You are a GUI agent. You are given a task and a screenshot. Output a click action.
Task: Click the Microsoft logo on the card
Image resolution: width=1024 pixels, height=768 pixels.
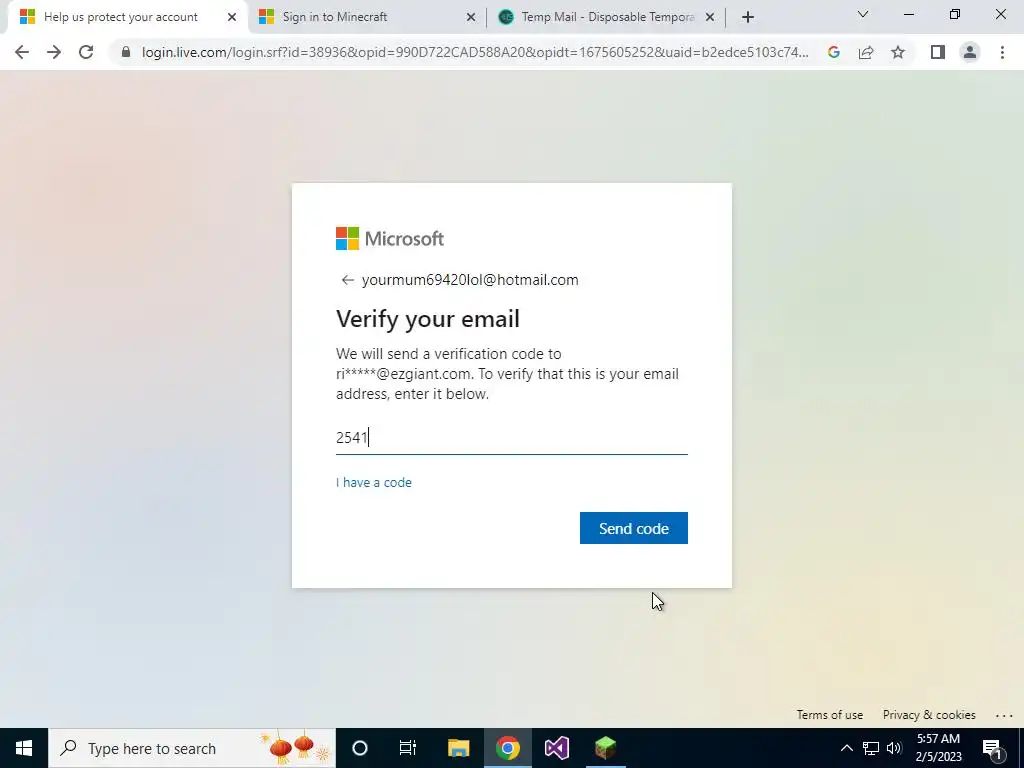point(390,238)
